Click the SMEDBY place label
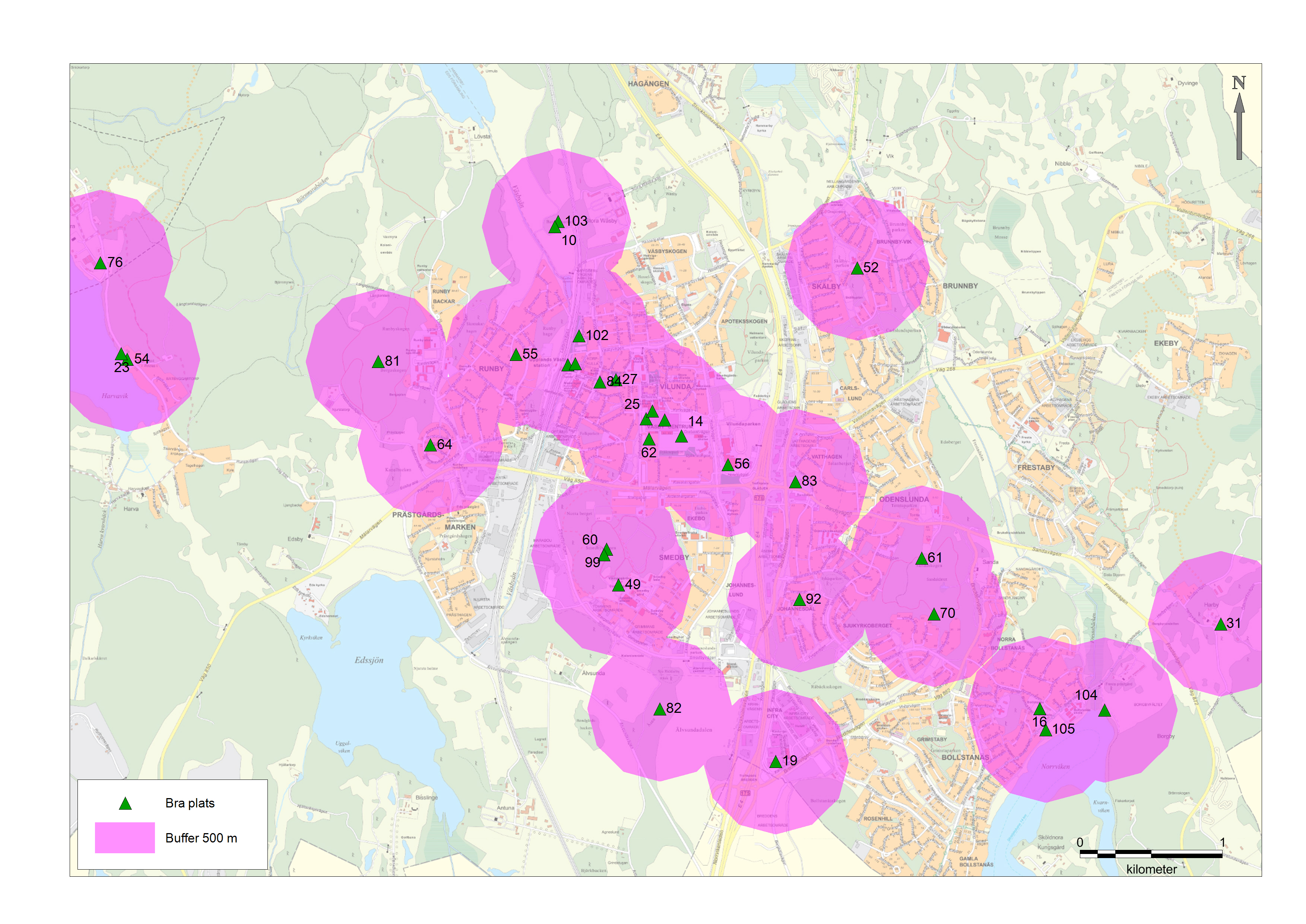Image resolution: width=1306 pixels, height=924 pixels. [x=674, y=558]
